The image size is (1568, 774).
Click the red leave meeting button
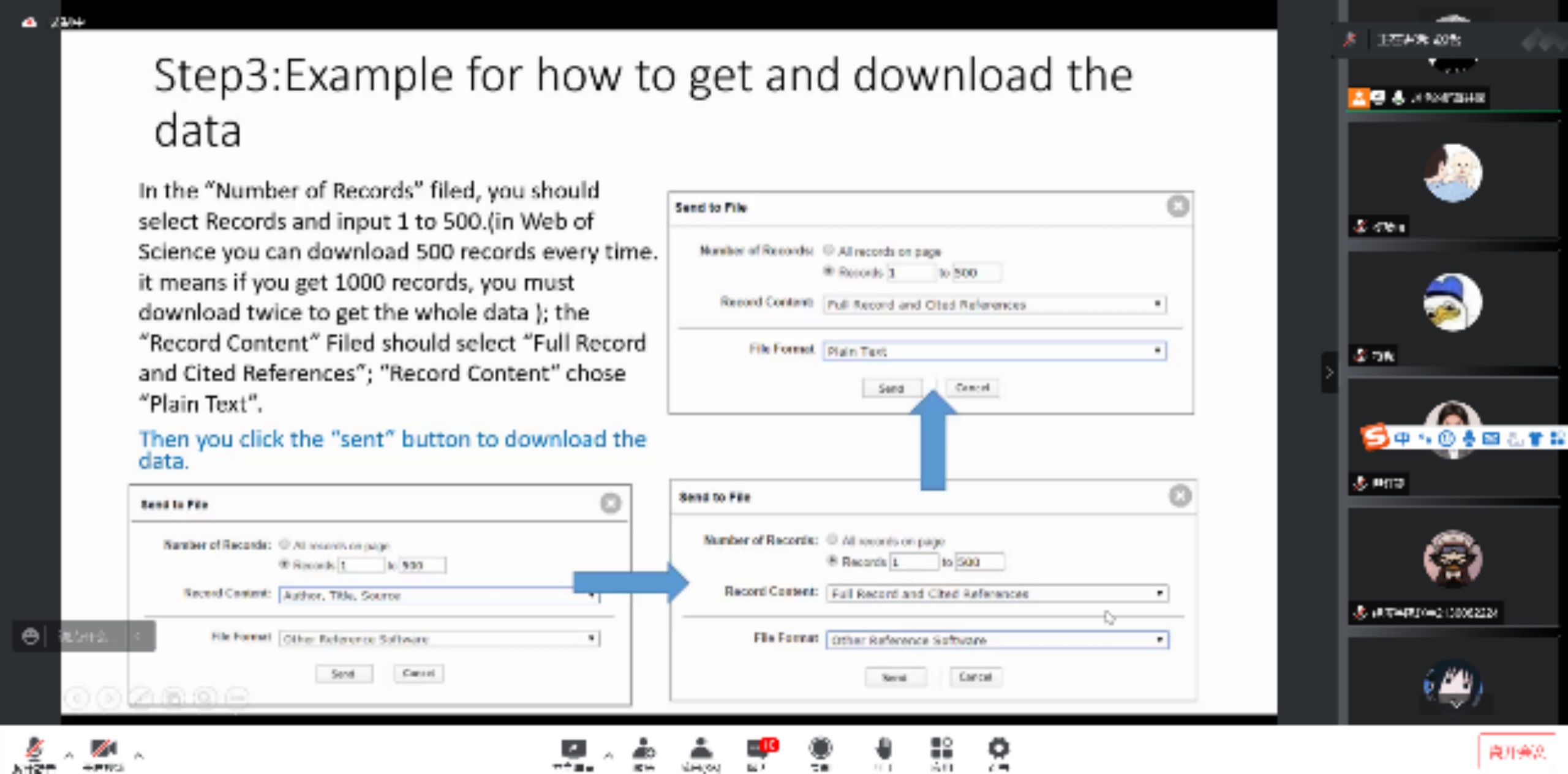point(1517,752)
